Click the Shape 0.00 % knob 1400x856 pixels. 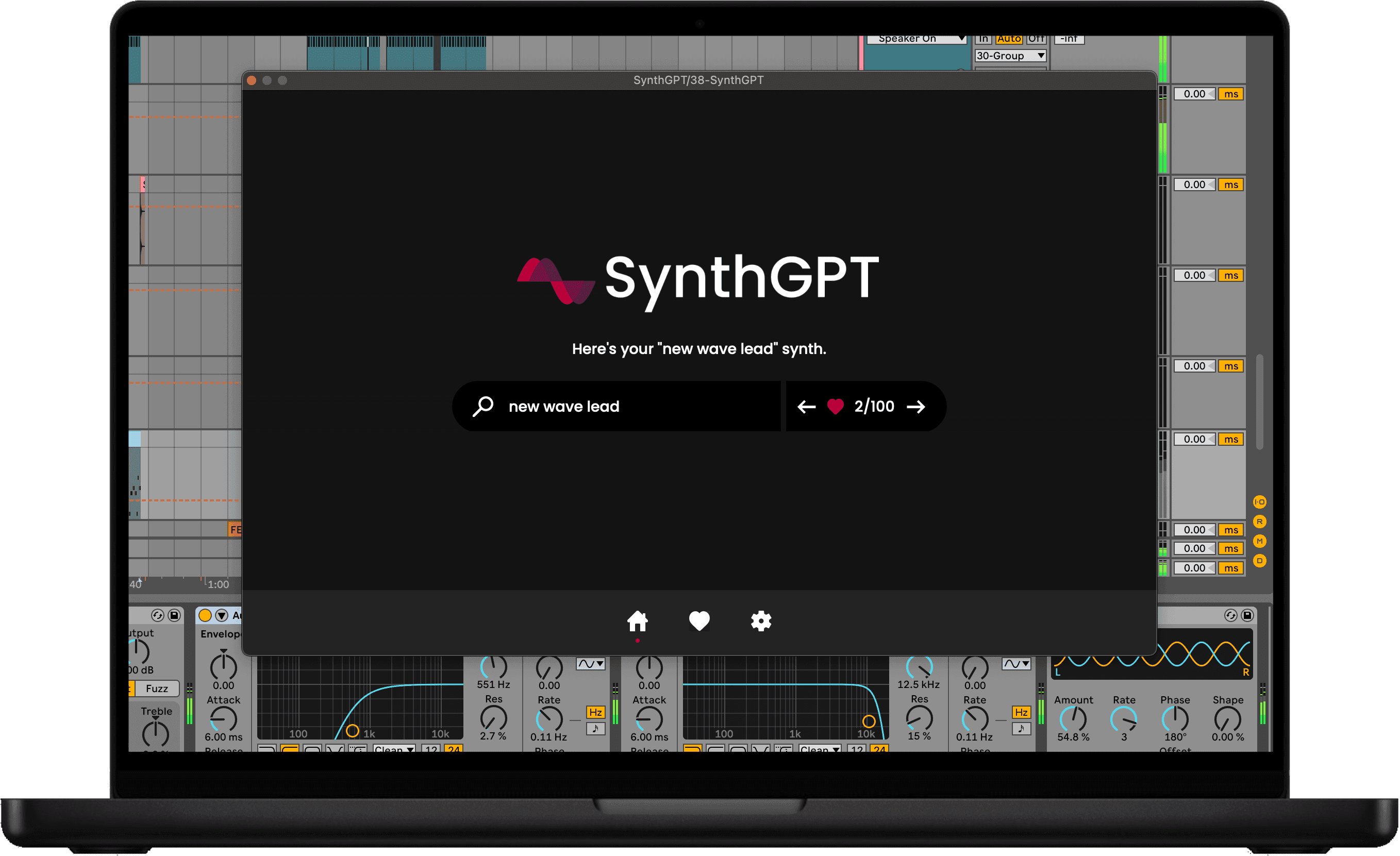(1227, 718)
